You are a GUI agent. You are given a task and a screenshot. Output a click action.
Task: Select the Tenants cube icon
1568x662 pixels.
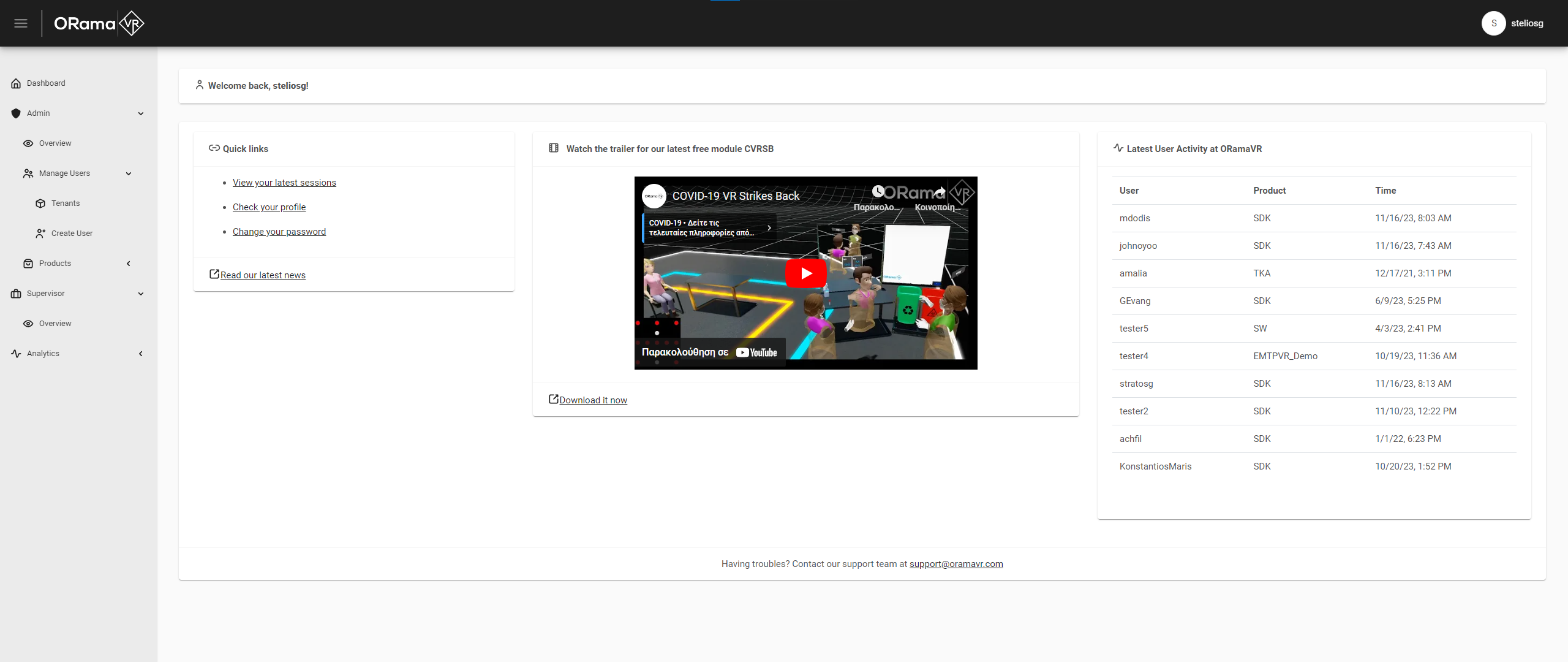coord(40,204)
